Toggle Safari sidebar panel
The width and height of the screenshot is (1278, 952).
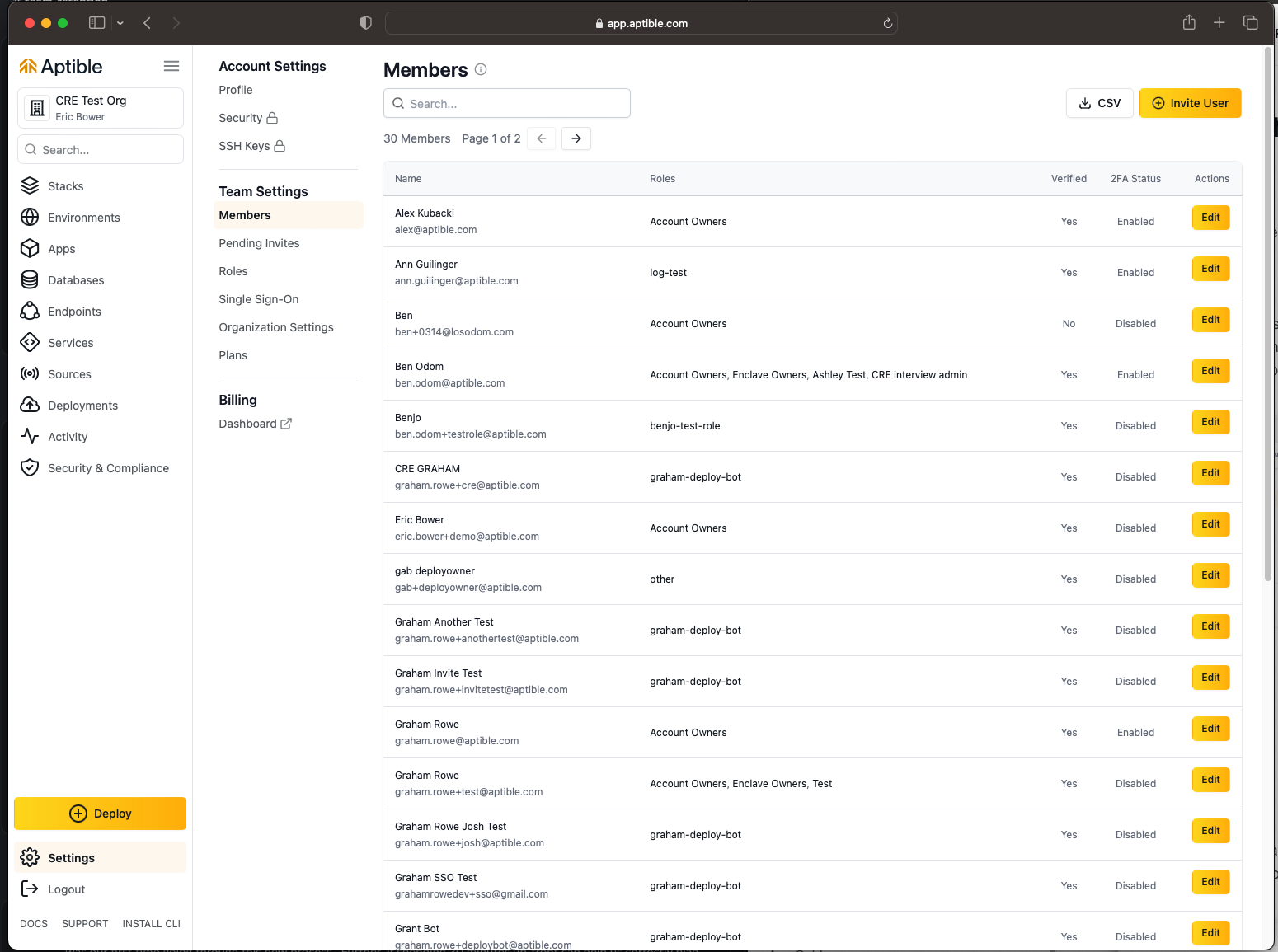97,23
